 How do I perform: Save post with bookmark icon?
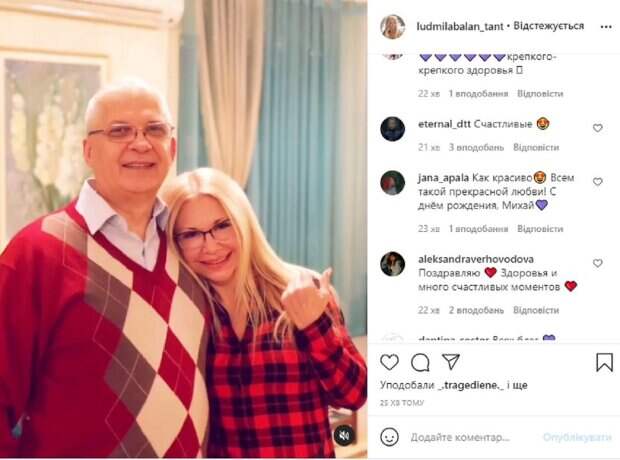pyautogui.click(x=604, y=362)
